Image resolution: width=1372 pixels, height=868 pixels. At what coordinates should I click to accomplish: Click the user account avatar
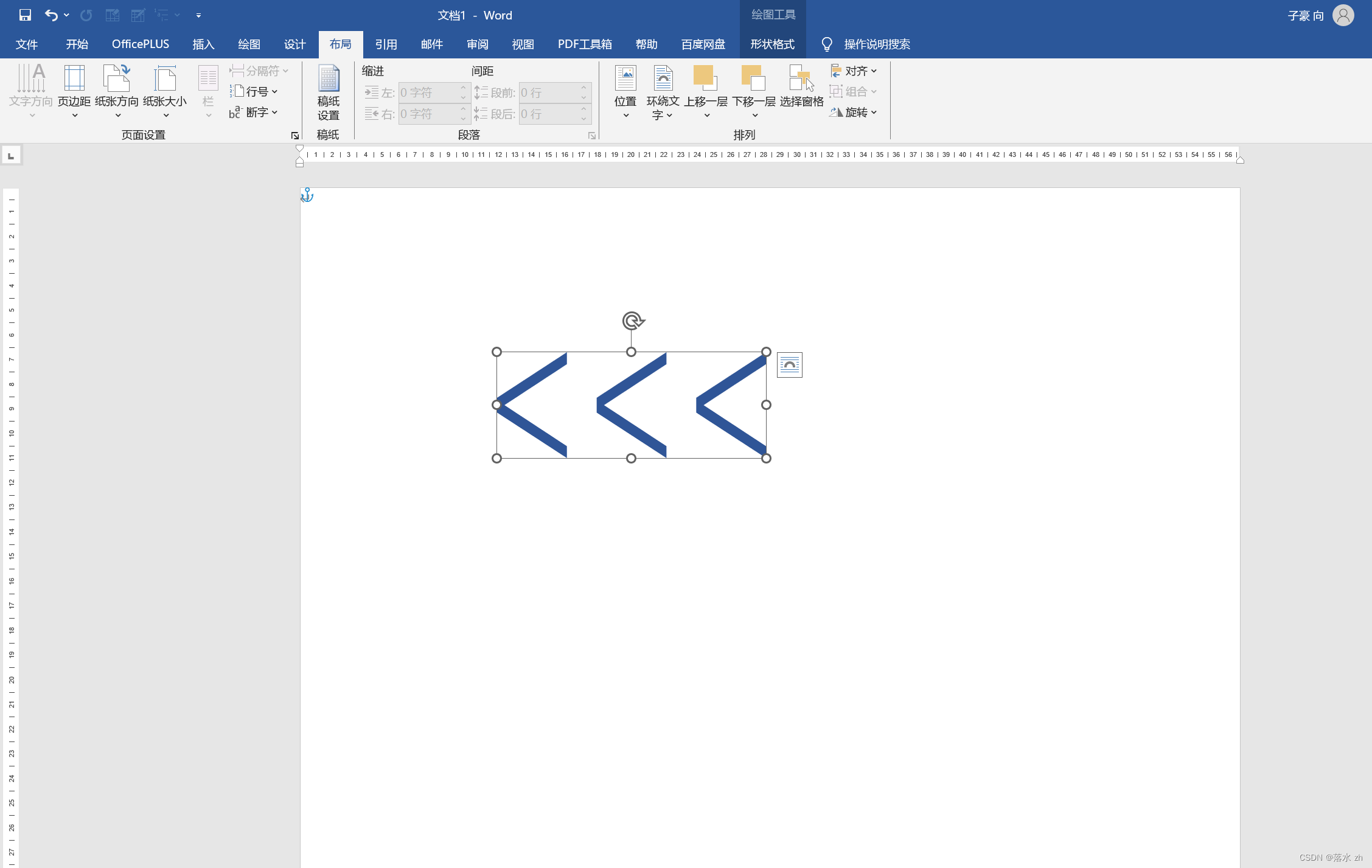coord(1343,15)
